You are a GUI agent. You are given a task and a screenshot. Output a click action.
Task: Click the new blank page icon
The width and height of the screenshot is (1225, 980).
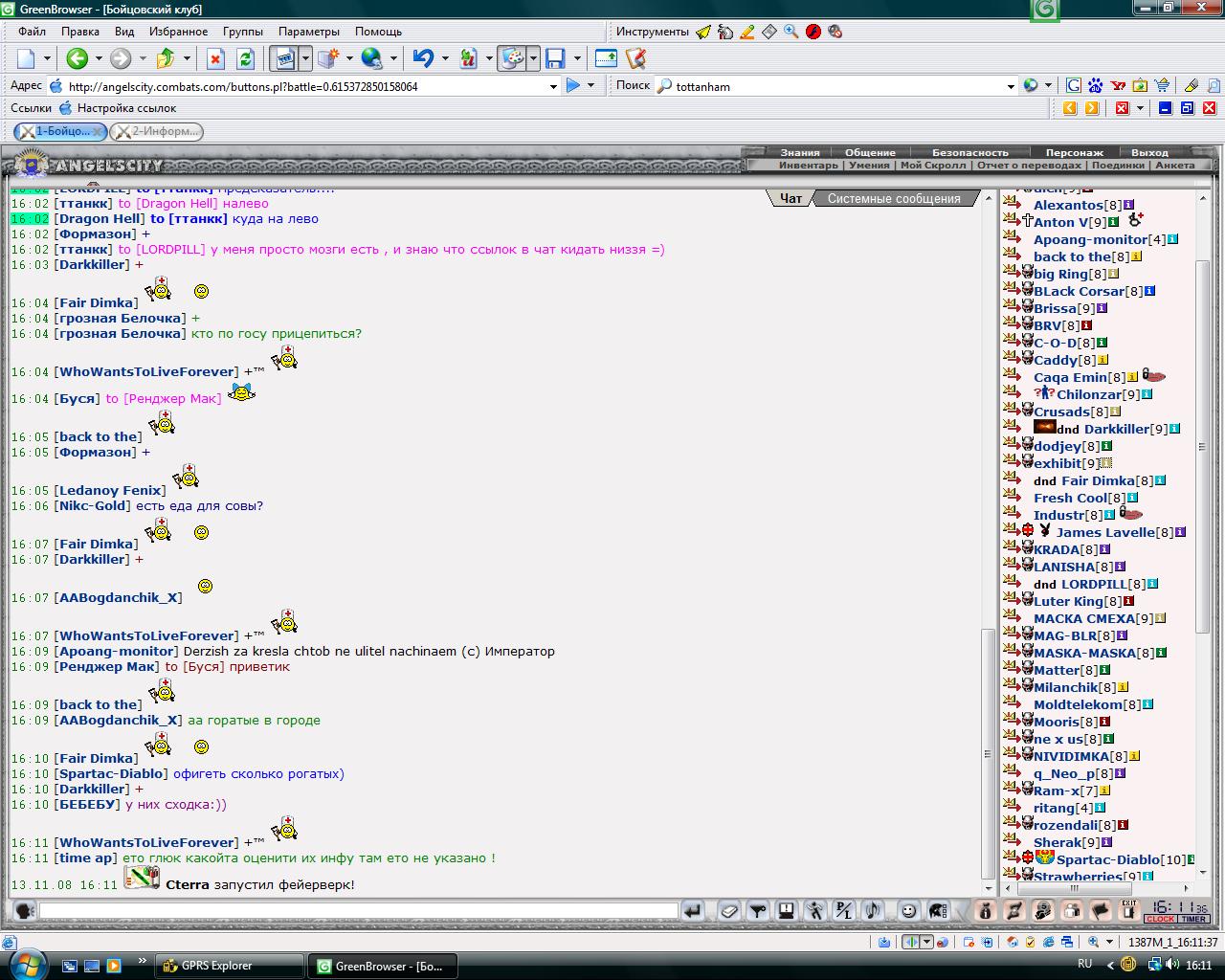tap(26, 58)
